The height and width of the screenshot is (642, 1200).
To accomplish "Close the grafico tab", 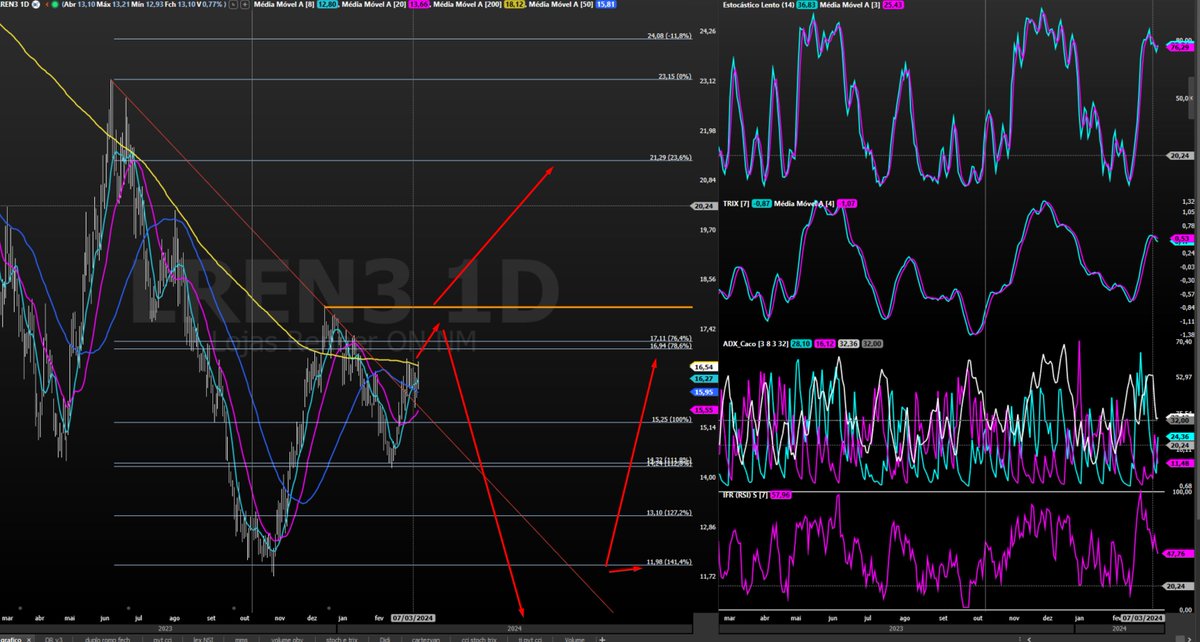I will pyautogui.click(x=29, y=637).
